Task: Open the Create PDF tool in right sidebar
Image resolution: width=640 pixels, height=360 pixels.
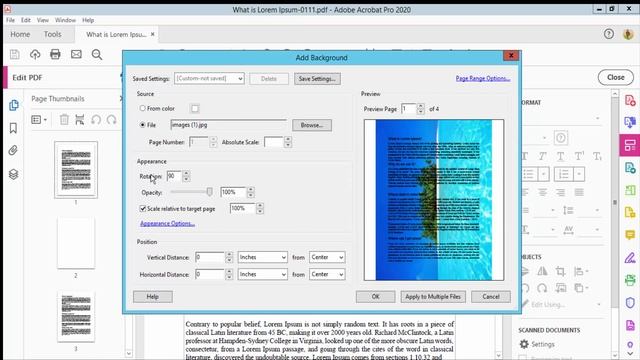Action: (x=630, y=100)
